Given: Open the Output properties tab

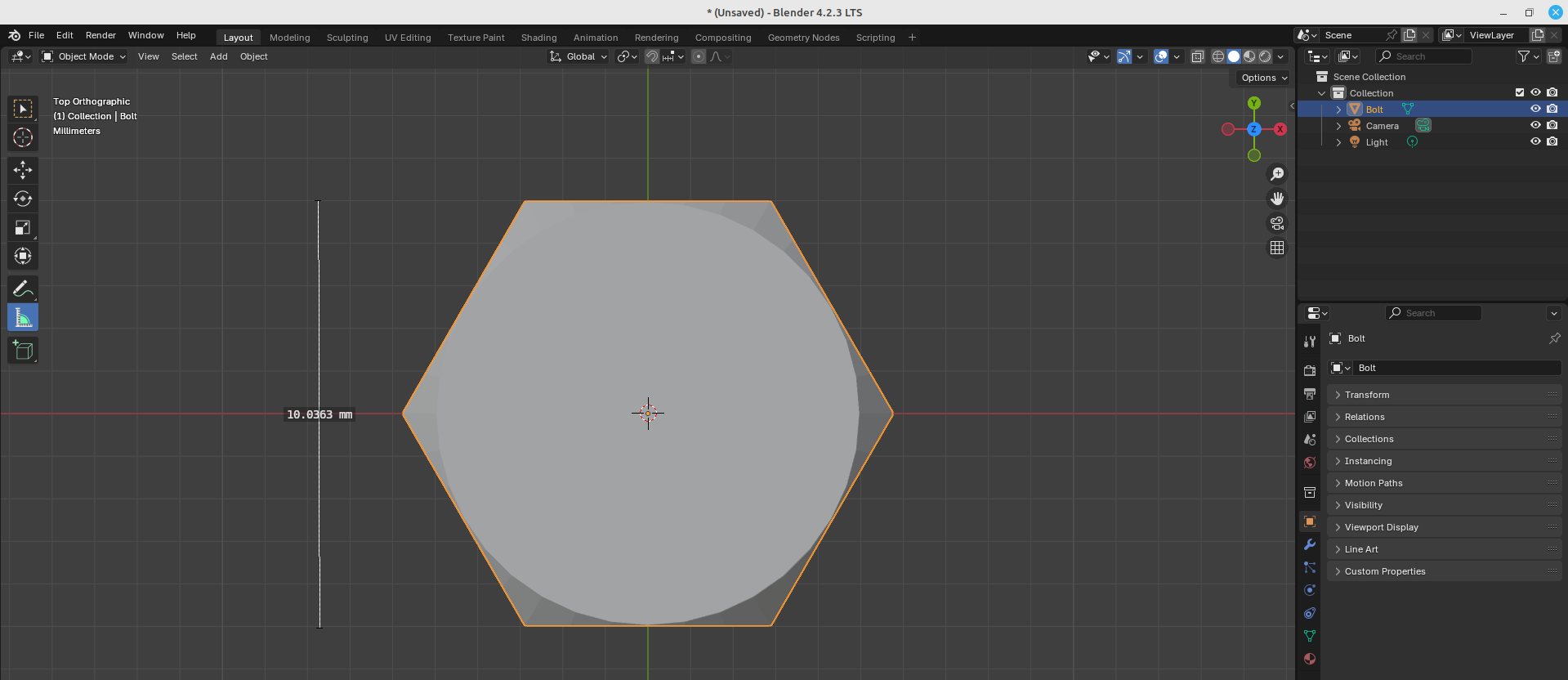Looking at the screenshot, I should pos(1310,393).
